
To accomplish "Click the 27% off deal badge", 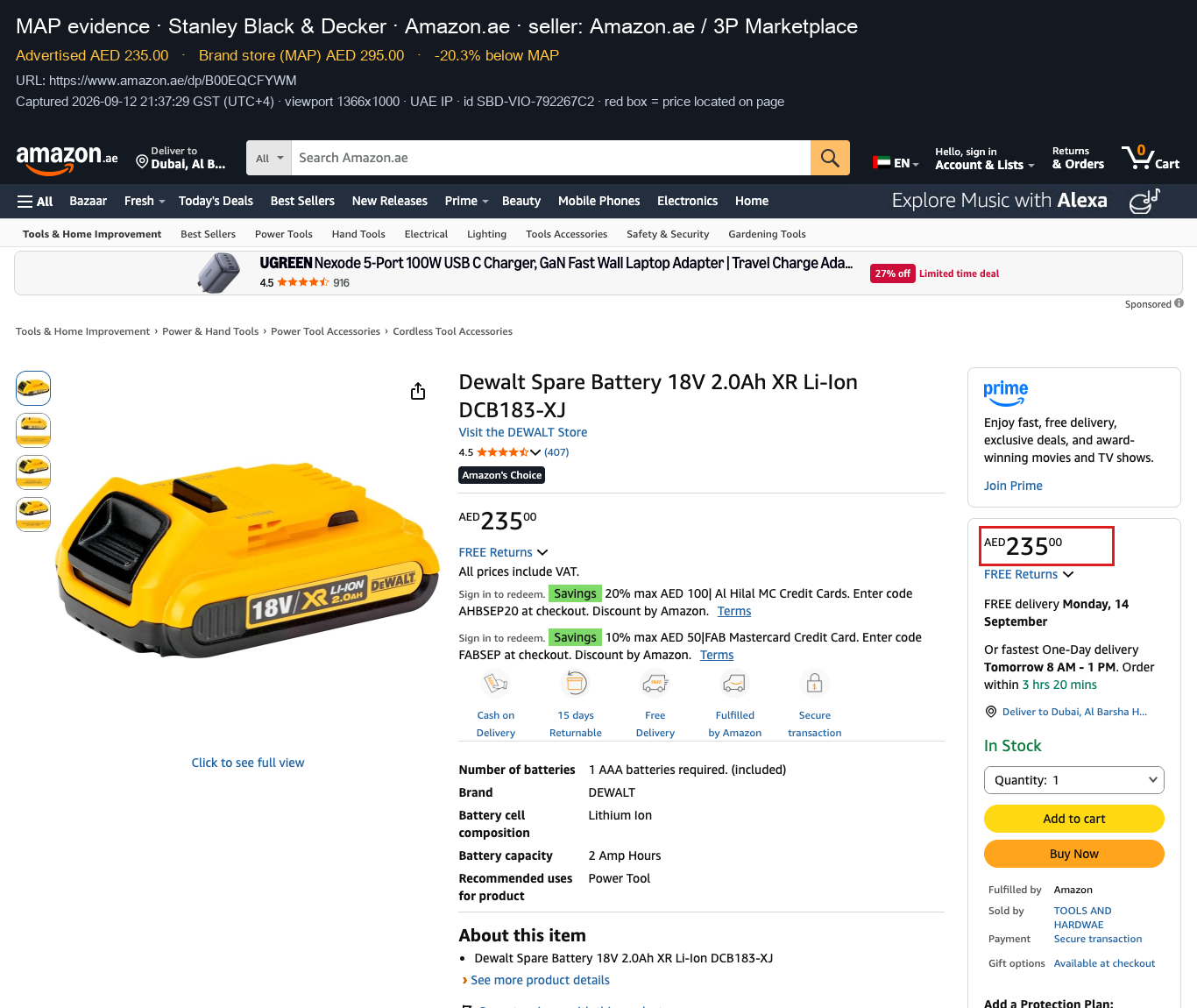I will point(892,273).
